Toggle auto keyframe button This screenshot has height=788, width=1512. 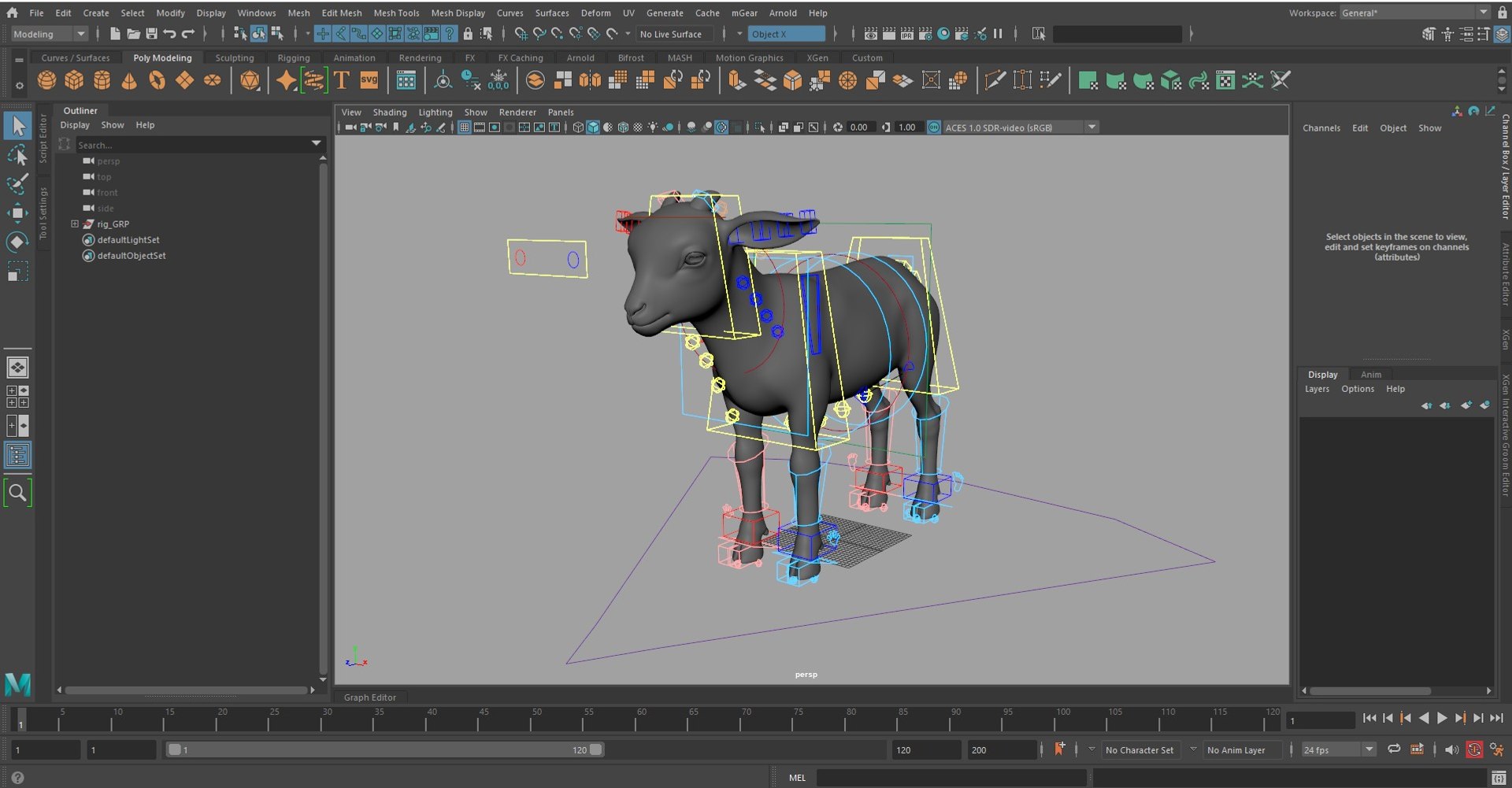tap(1474, 750)
